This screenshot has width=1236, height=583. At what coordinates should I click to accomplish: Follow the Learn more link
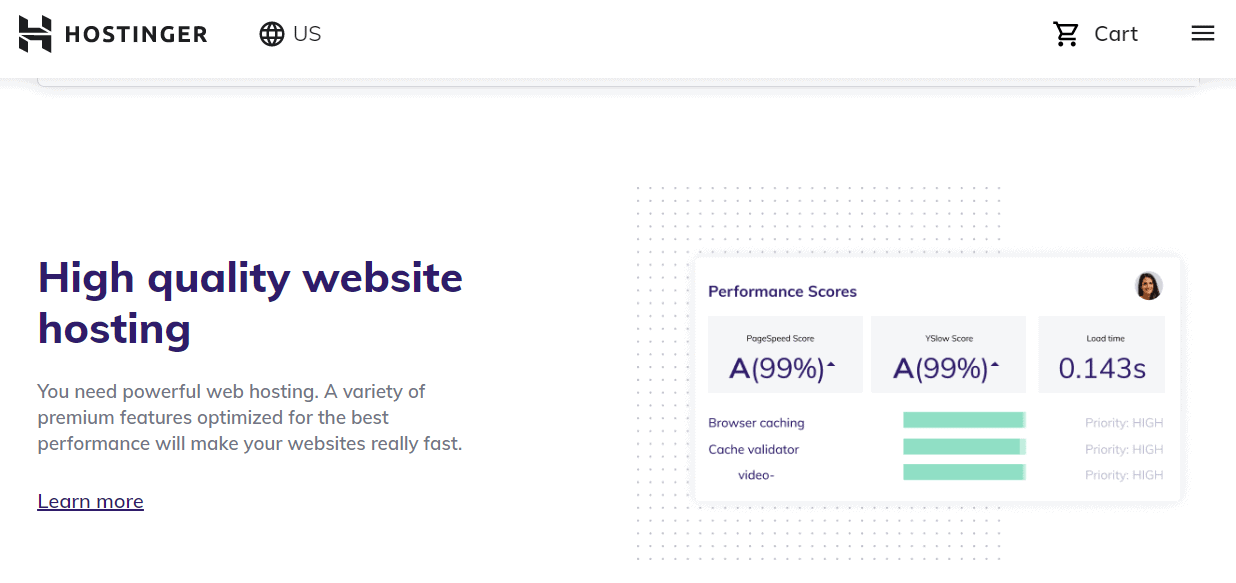pyautogui.click(x=90, y=501)
